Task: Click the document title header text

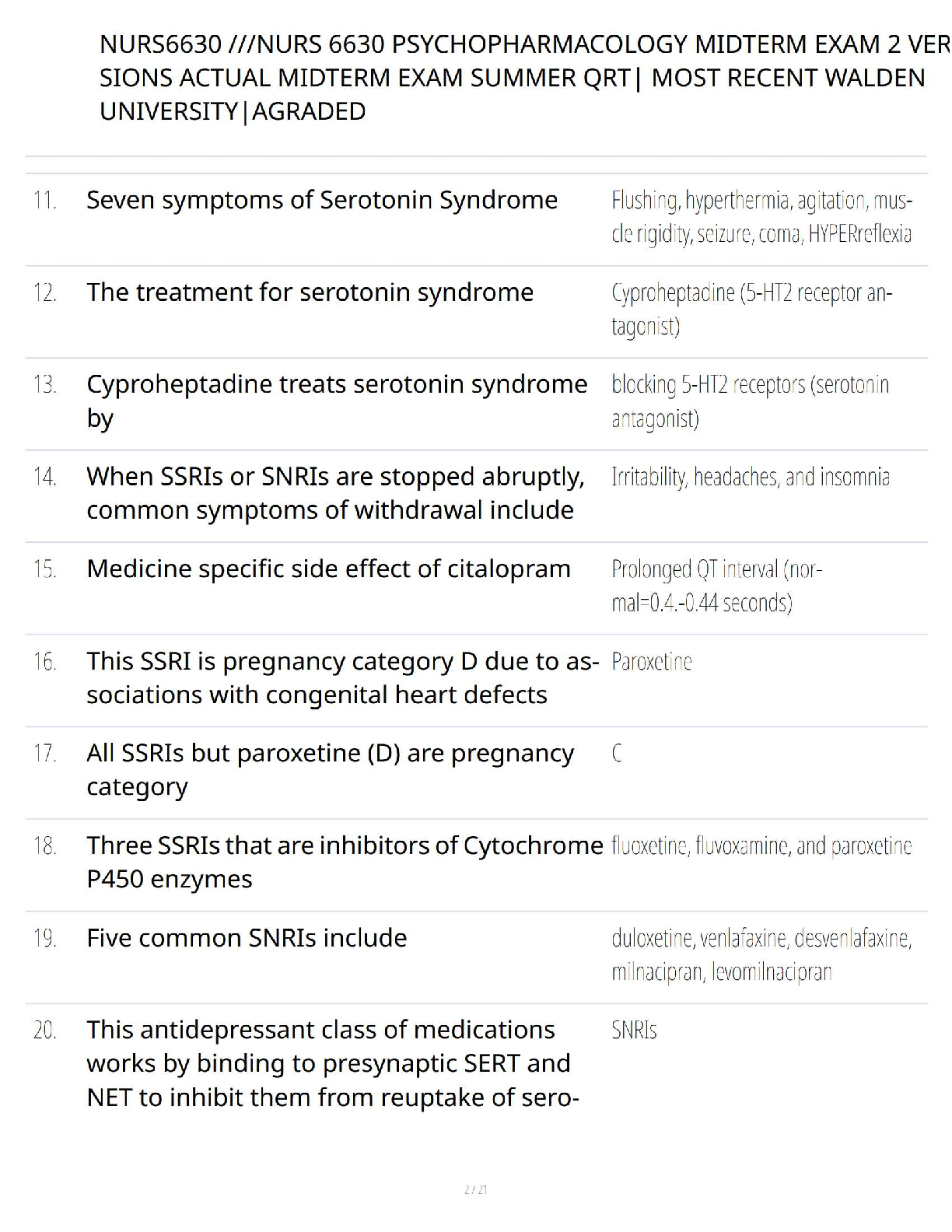Action: pyautogui.click(x=513, y=78)
